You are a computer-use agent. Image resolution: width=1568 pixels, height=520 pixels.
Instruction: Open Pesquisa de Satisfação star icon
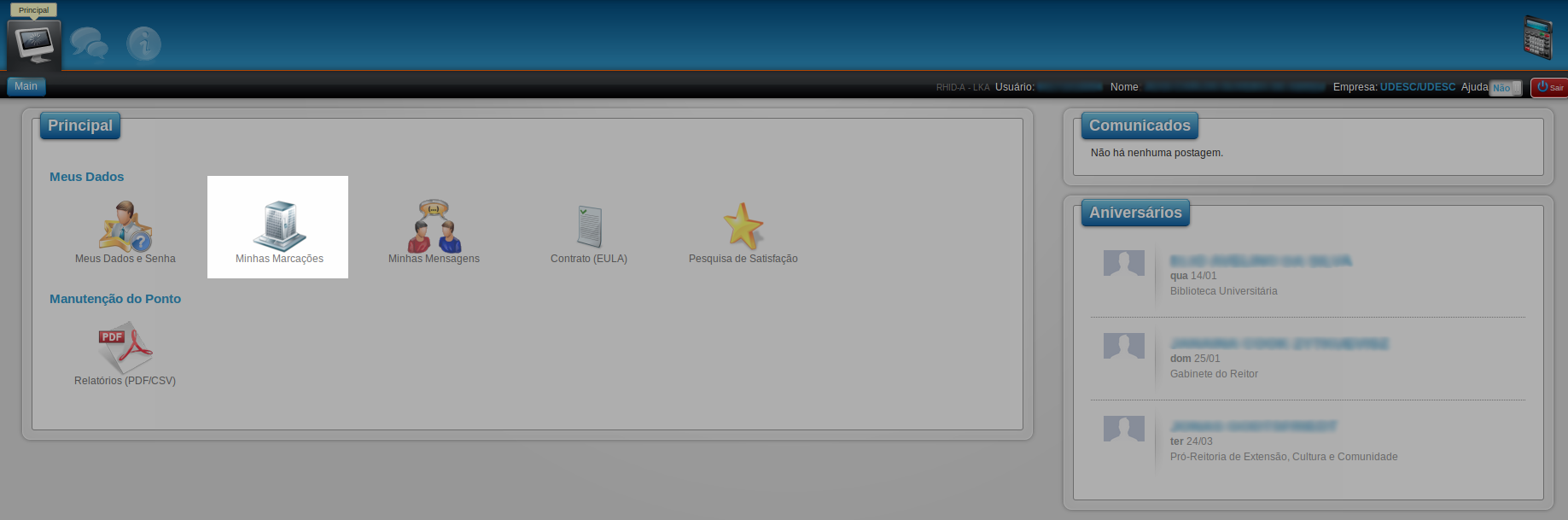click(x=743, y=226)
